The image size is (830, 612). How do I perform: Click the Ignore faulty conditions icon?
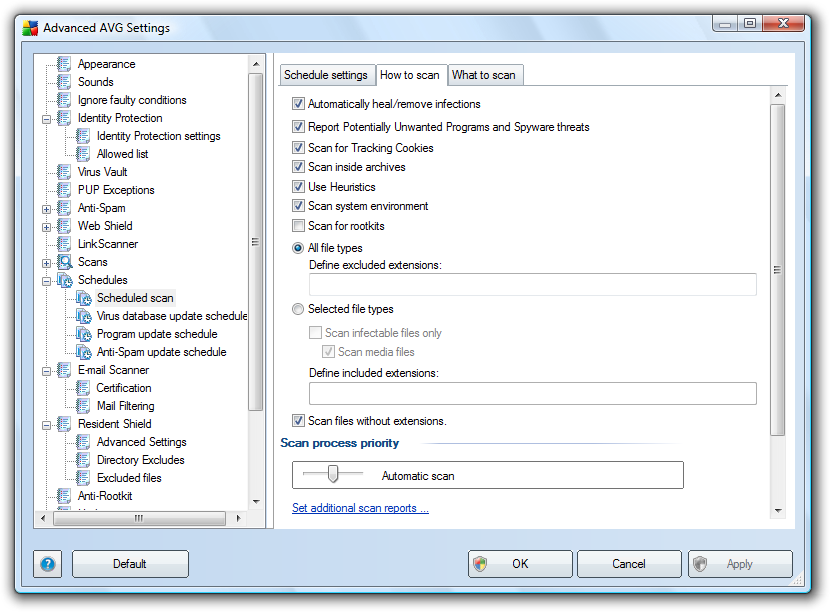(64, 100)
